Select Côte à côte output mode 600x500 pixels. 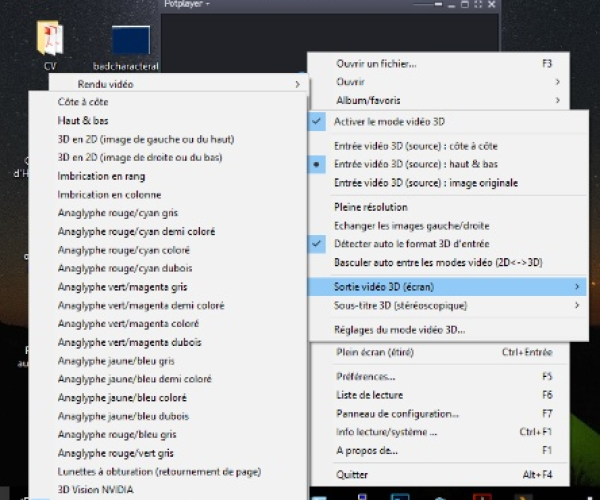(168, 102)
